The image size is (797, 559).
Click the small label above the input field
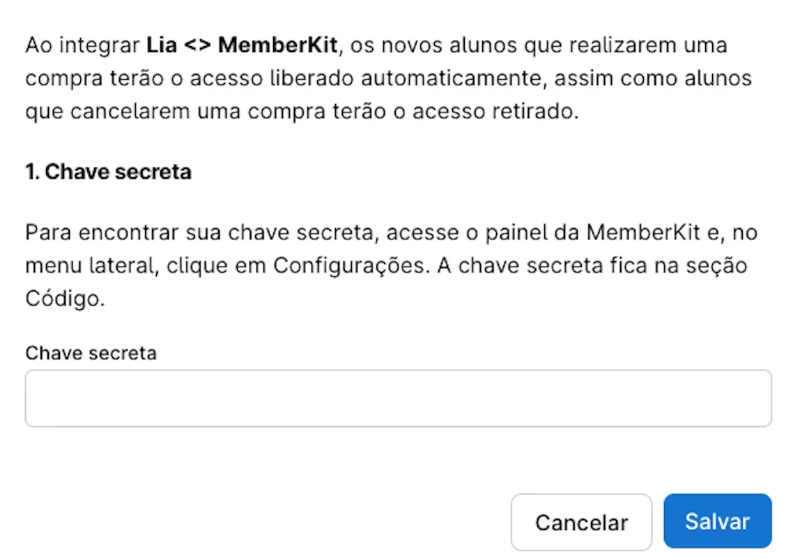click(91, 353)
